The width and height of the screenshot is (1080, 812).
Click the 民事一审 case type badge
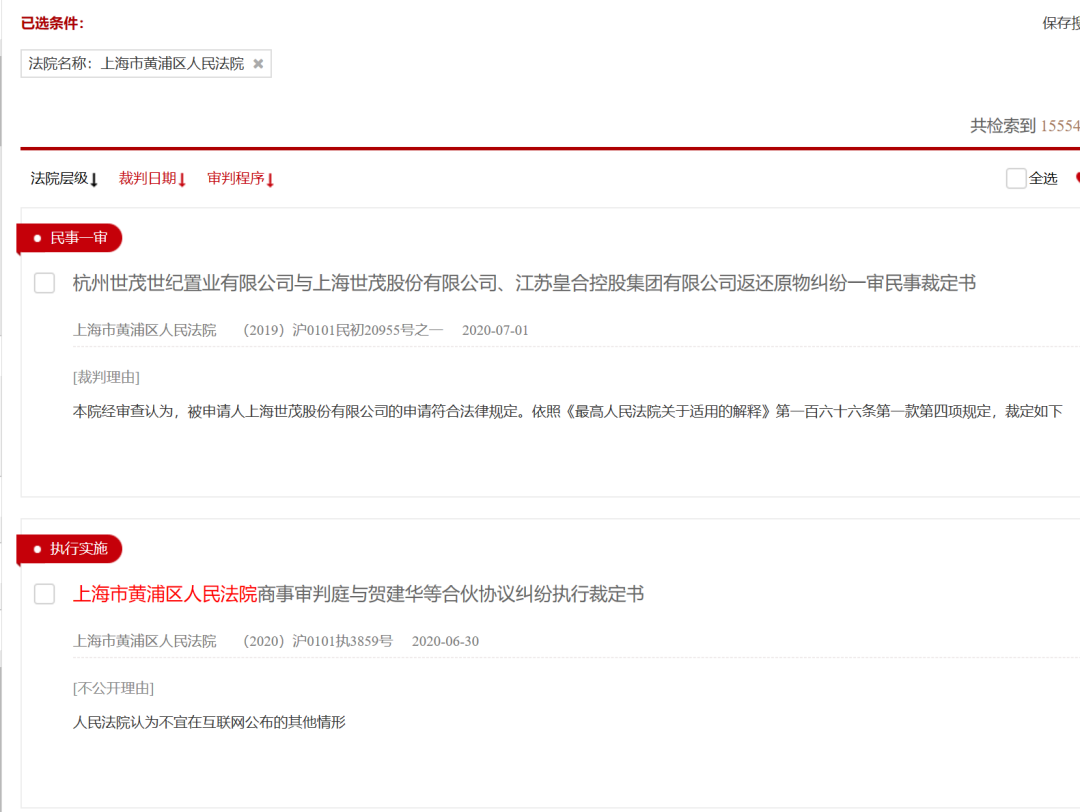(x=69, y=238)
